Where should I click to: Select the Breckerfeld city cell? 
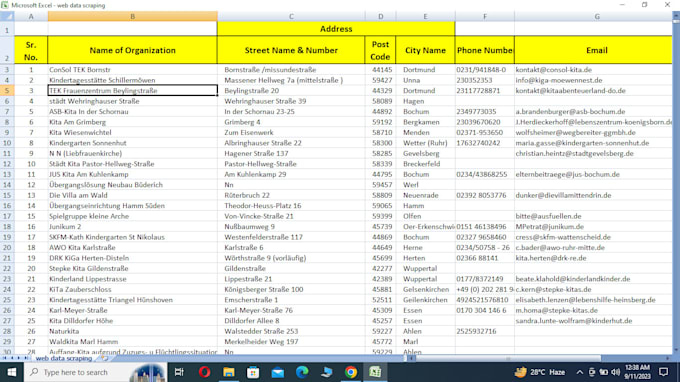[425, 164]
